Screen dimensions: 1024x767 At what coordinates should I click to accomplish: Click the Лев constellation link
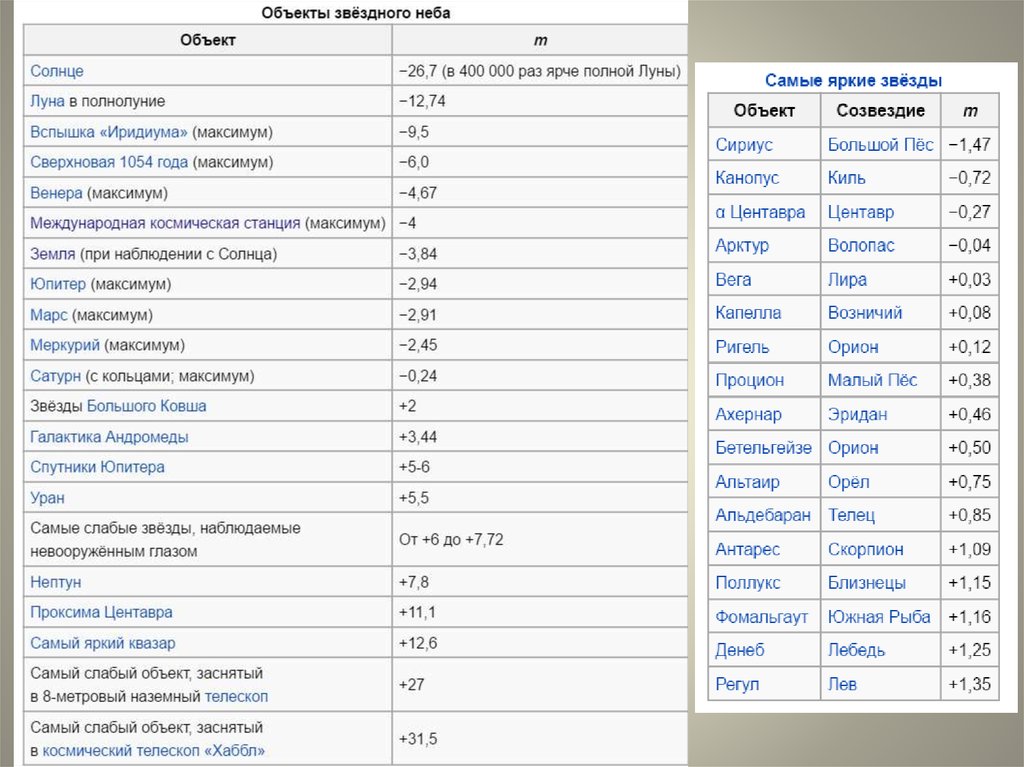coord(842,683)
